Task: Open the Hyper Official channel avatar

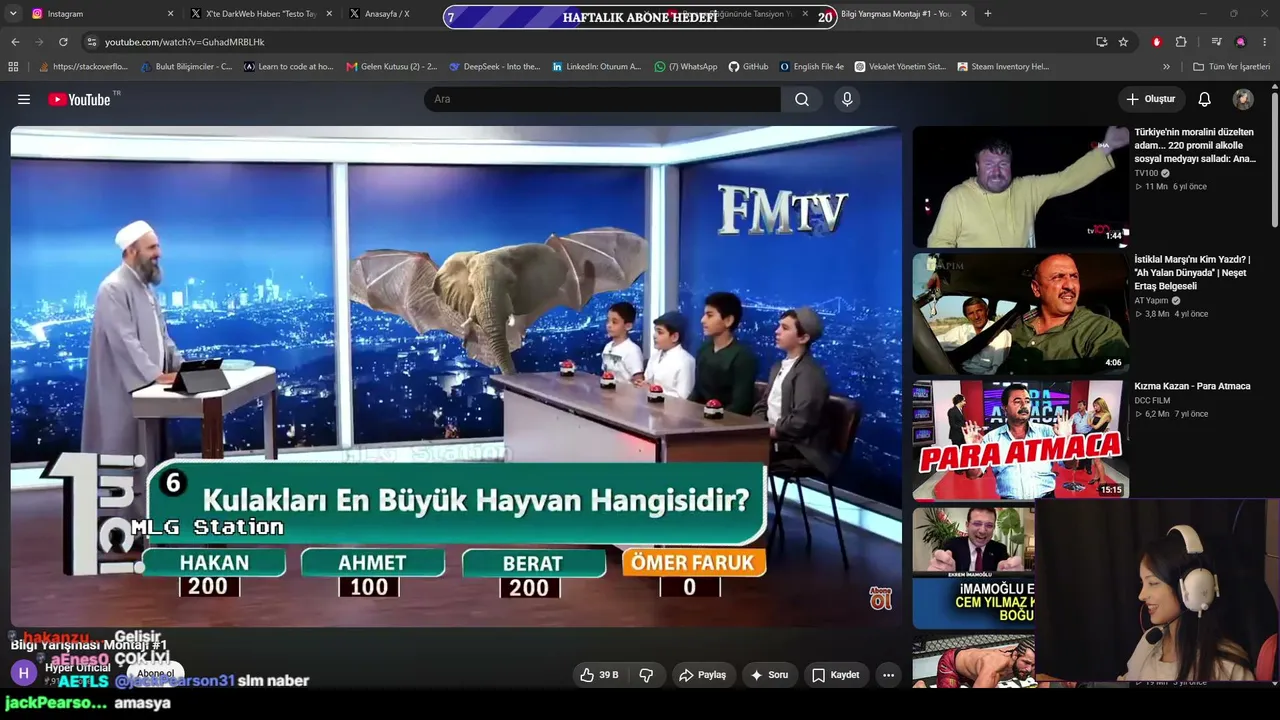Action: pyautogui.click(x=23, y=673)
